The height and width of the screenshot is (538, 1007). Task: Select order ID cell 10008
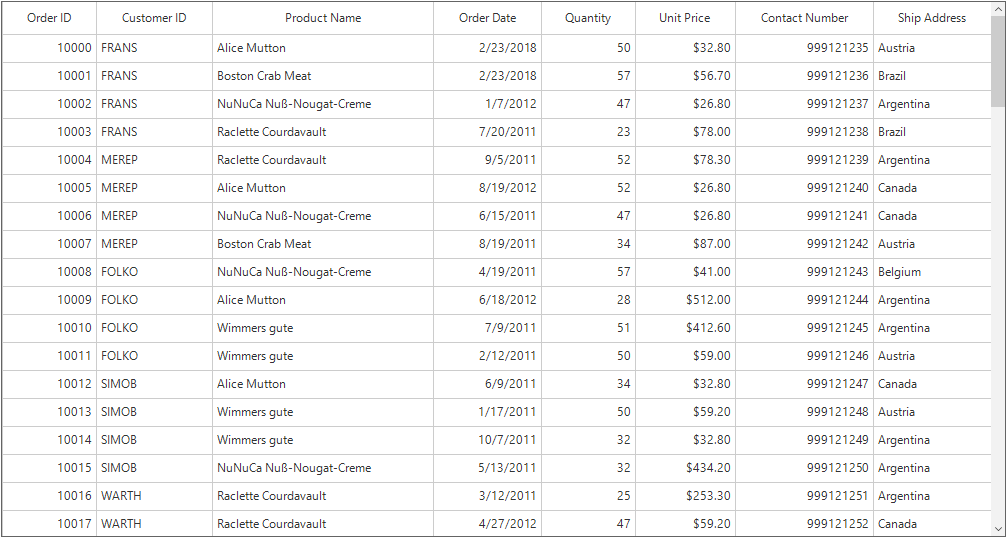click(49, 272)
